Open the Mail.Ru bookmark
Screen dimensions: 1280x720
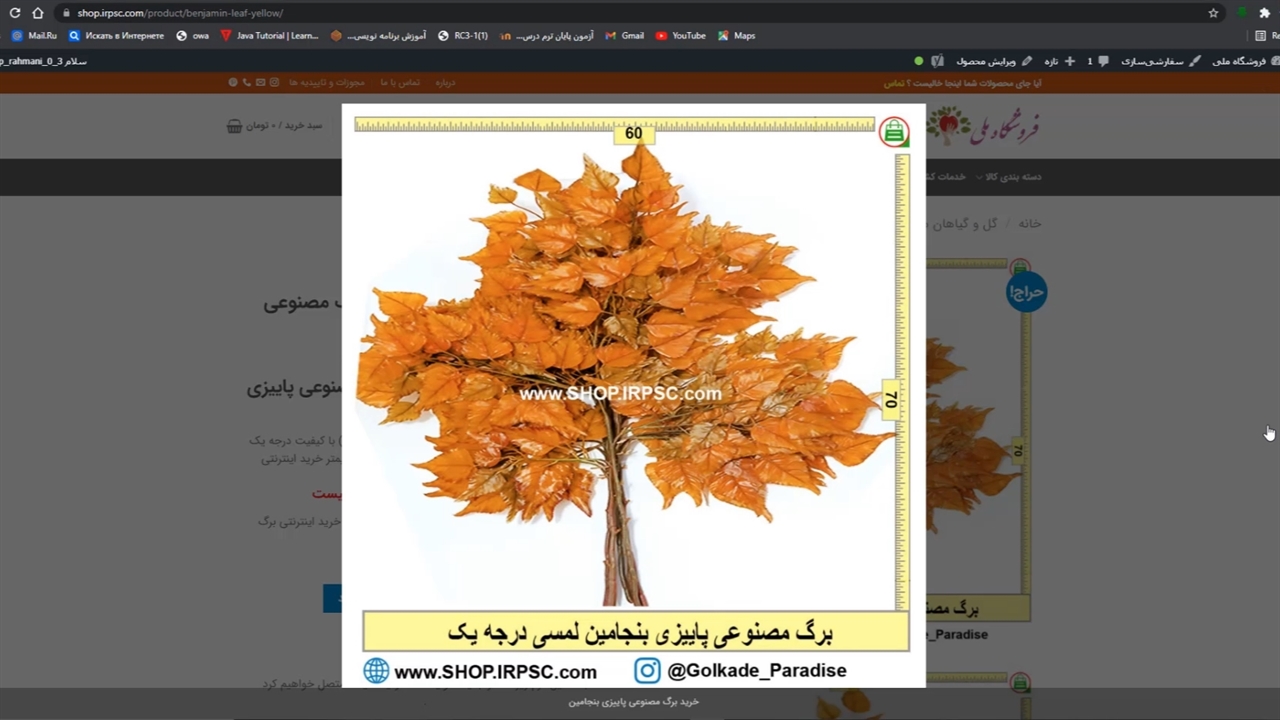click(34, 36)
